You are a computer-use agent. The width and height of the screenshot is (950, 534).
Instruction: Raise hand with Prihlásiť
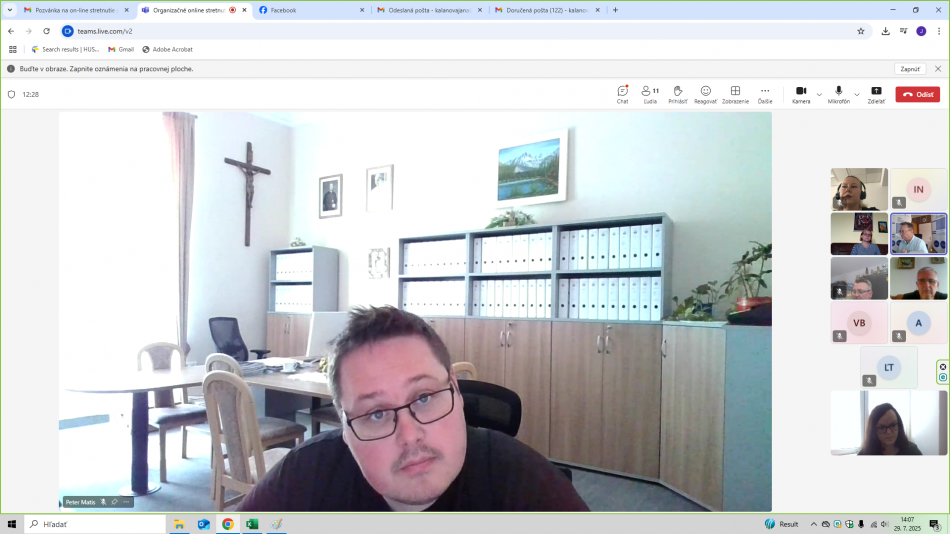tap(677, 95)
